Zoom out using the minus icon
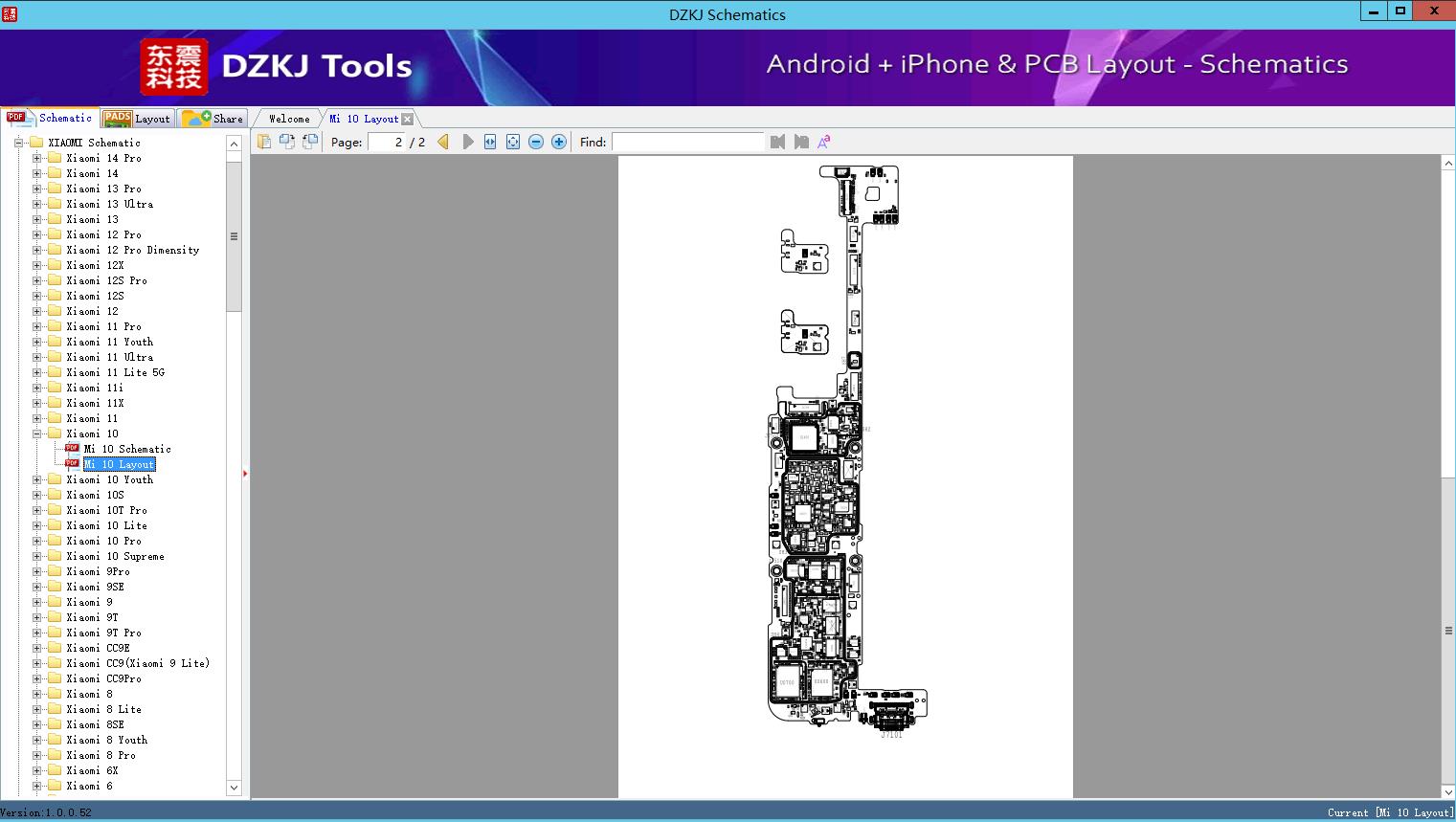 [x=536, y=142]
